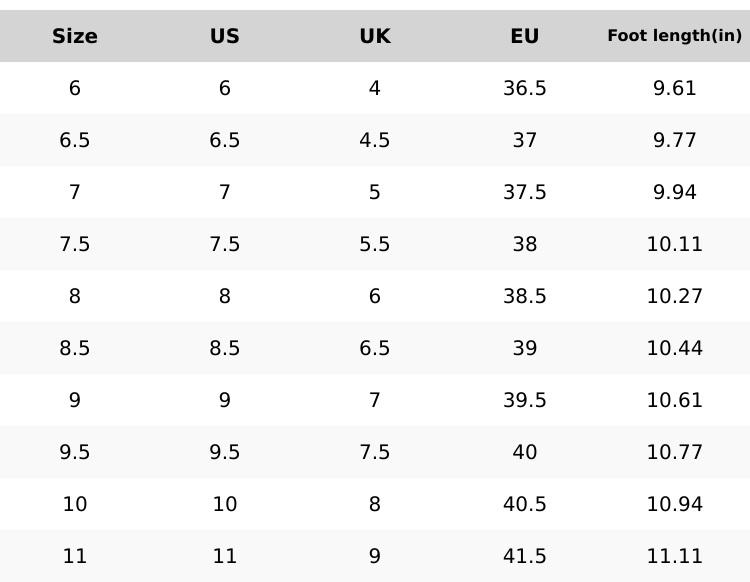Click UK size 4.5 cell
Image resolution: width=750 pixels, height=582 pixels.
(x=375, y=140)
